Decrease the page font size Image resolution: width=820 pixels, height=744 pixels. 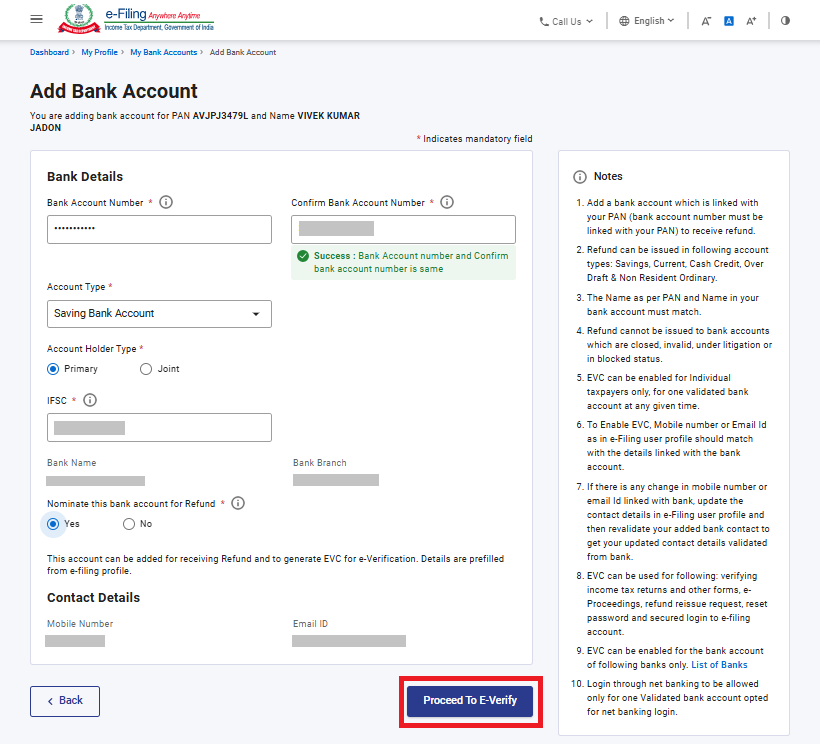706,21
